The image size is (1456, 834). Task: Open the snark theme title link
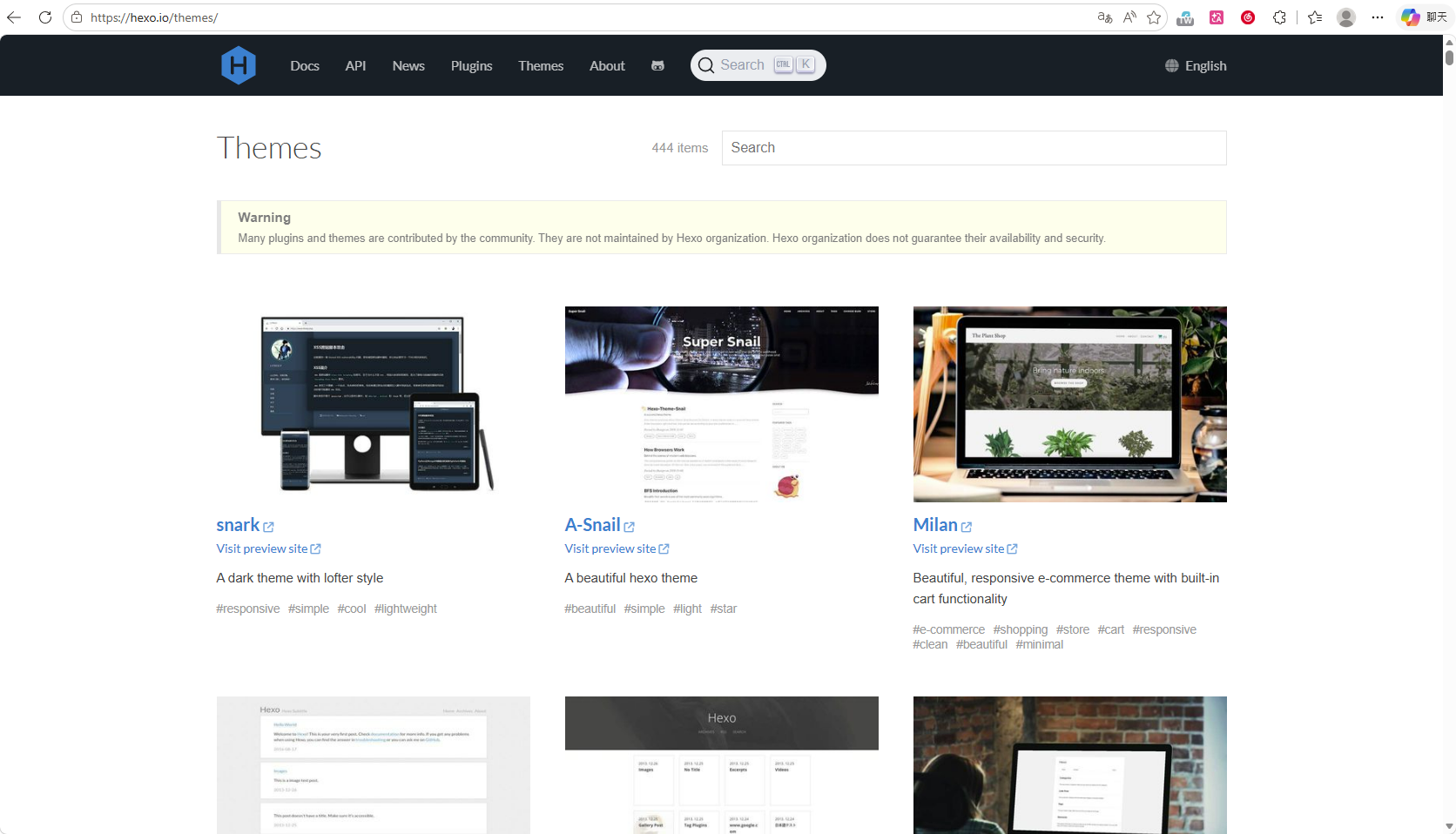pyautogui.click(x=238, y=525)
